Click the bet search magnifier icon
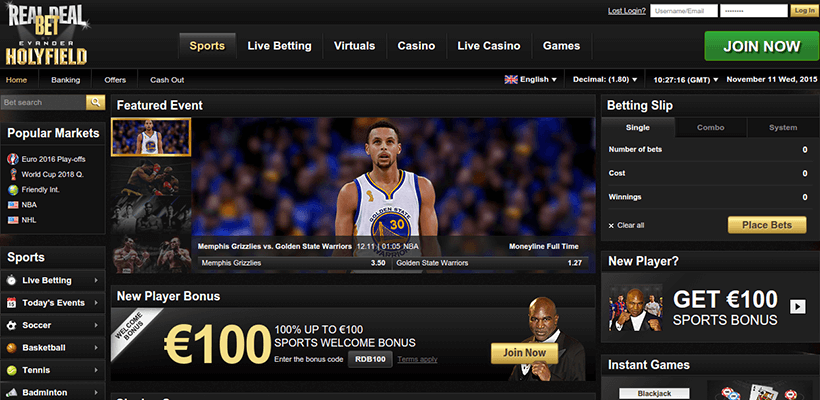This screenshot has height=400, width=820. click(x=96, y=102)
